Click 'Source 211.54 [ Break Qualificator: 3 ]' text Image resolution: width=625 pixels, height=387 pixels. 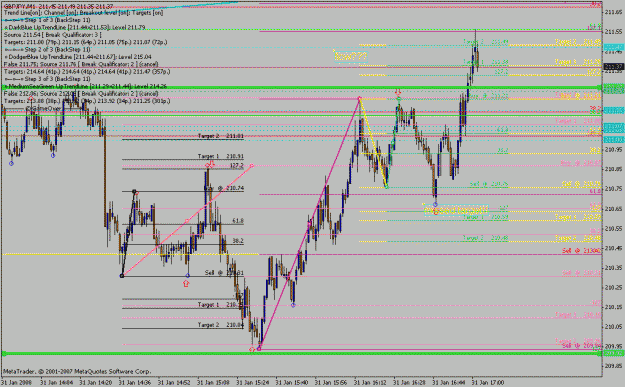[53, 35]
